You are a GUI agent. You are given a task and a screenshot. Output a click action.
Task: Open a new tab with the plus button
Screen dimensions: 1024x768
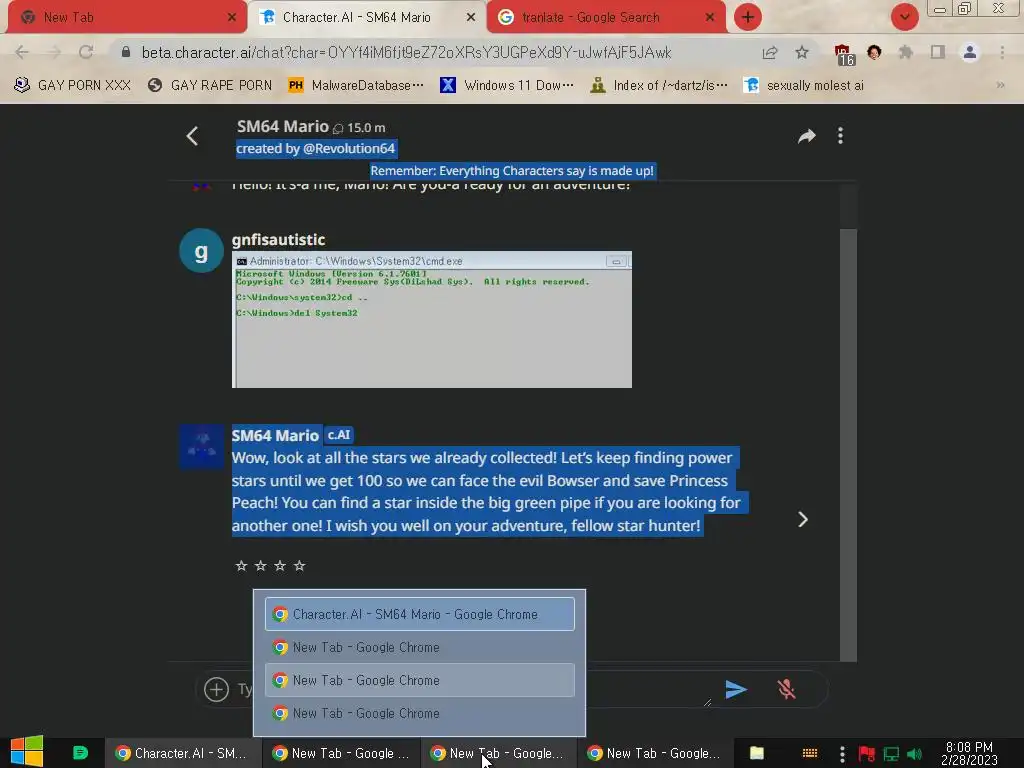coord(748,17)
